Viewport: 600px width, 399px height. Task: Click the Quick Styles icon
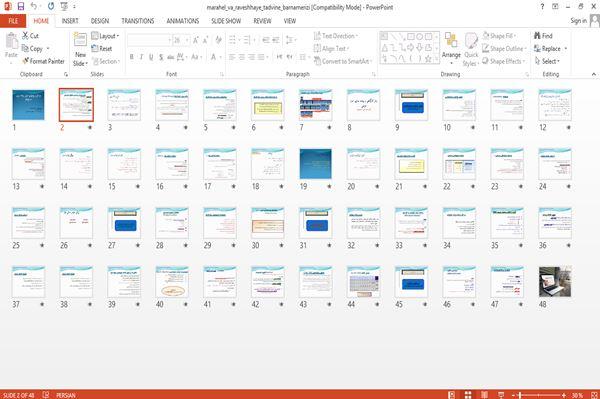click(471, 41)
